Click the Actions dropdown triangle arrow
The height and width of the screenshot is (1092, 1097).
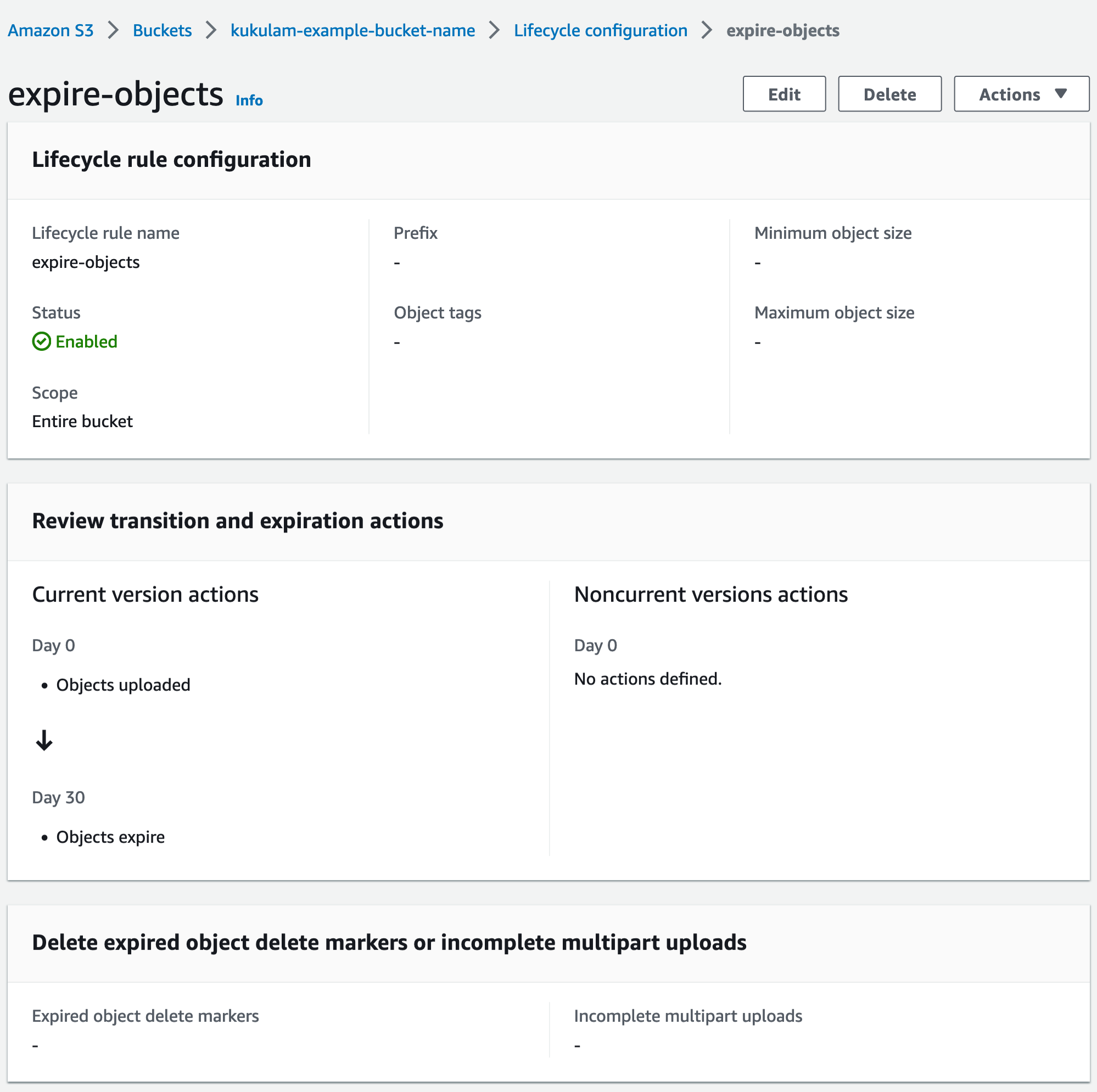1060,94
